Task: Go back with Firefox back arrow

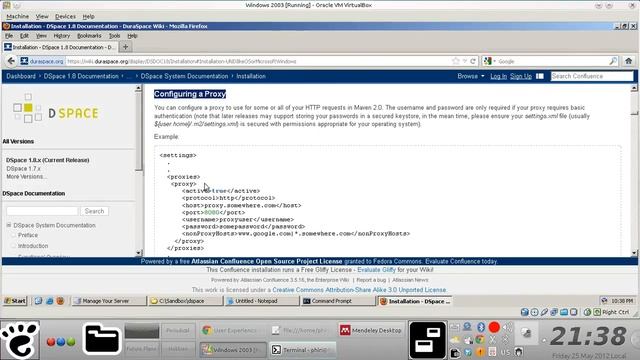Action: (x=11, y=61)
